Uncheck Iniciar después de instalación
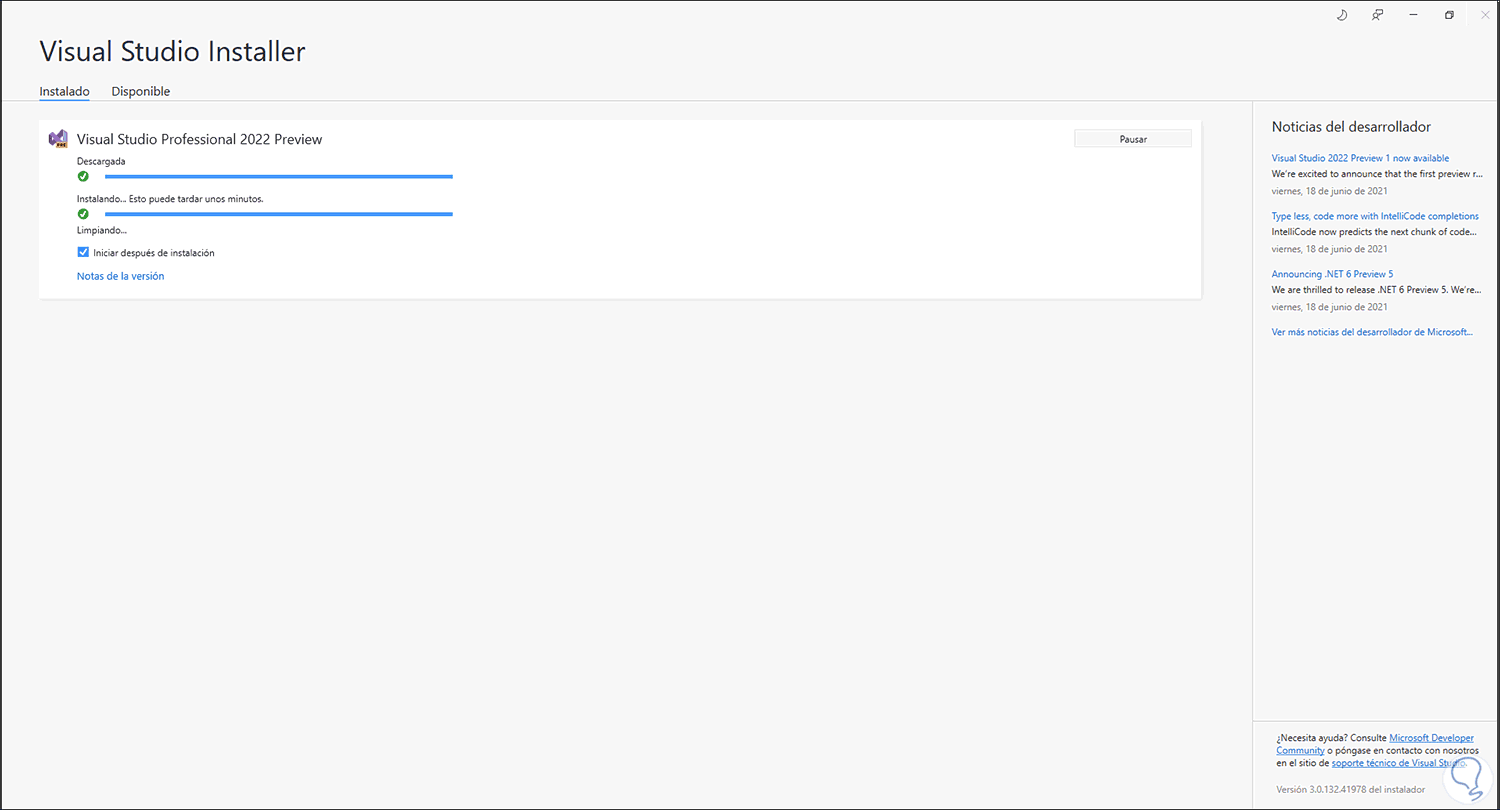 (83, 253)
